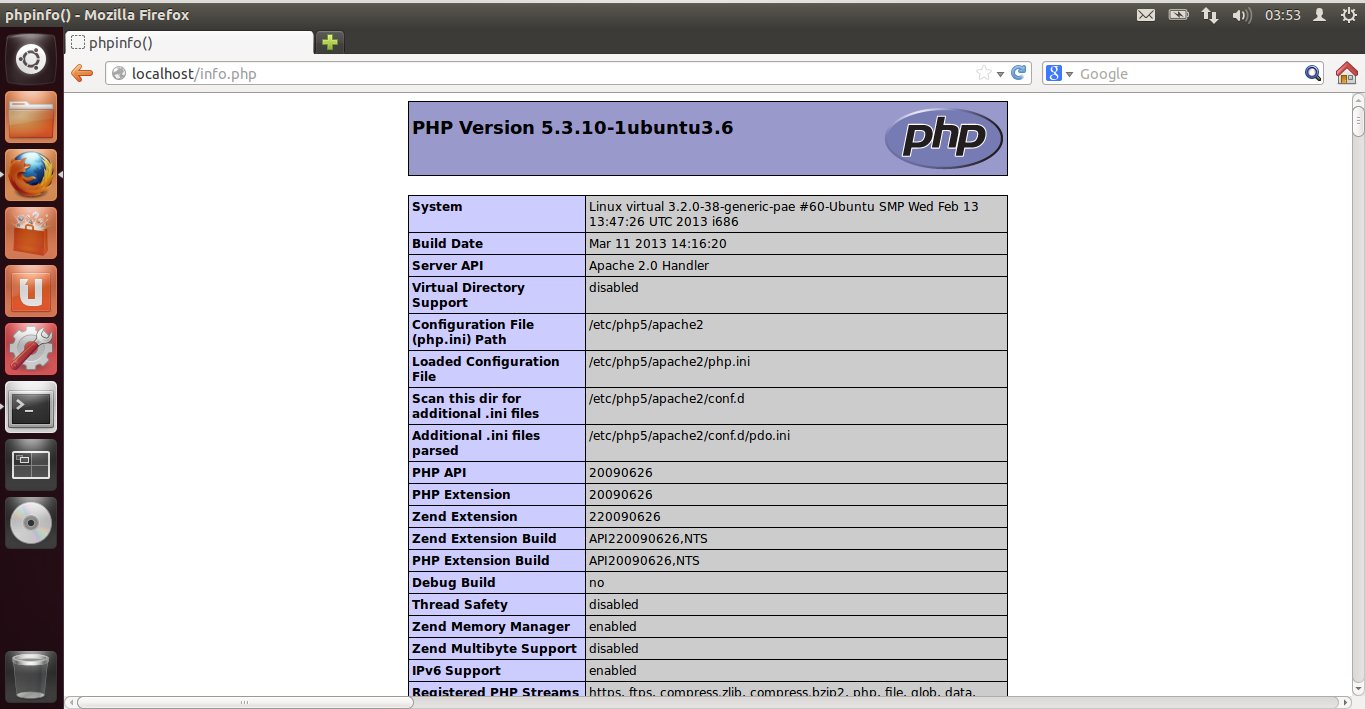Go back with the browser back arrow

click(x=82, y=73)
